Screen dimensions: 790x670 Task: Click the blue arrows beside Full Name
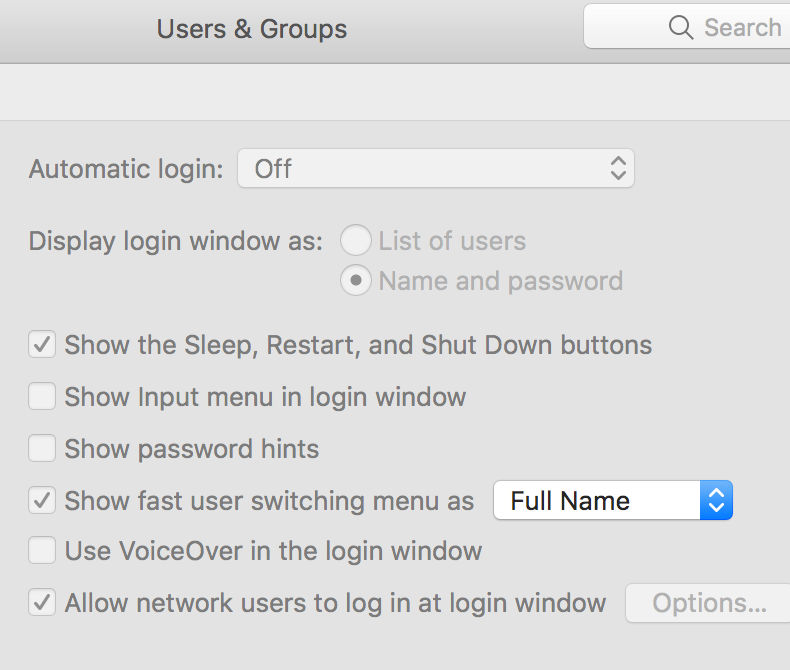[x=716, y=500]
